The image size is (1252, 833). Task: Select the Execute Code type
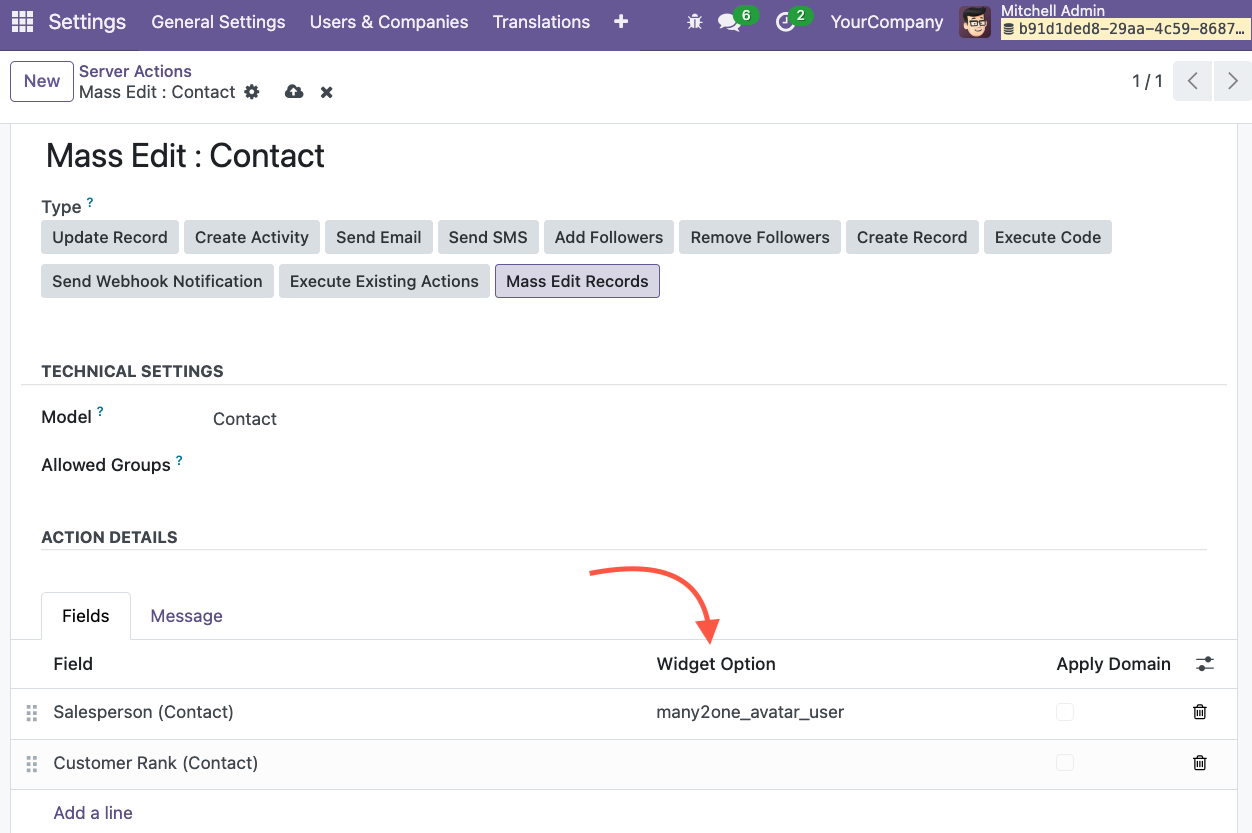point(1048,237)
